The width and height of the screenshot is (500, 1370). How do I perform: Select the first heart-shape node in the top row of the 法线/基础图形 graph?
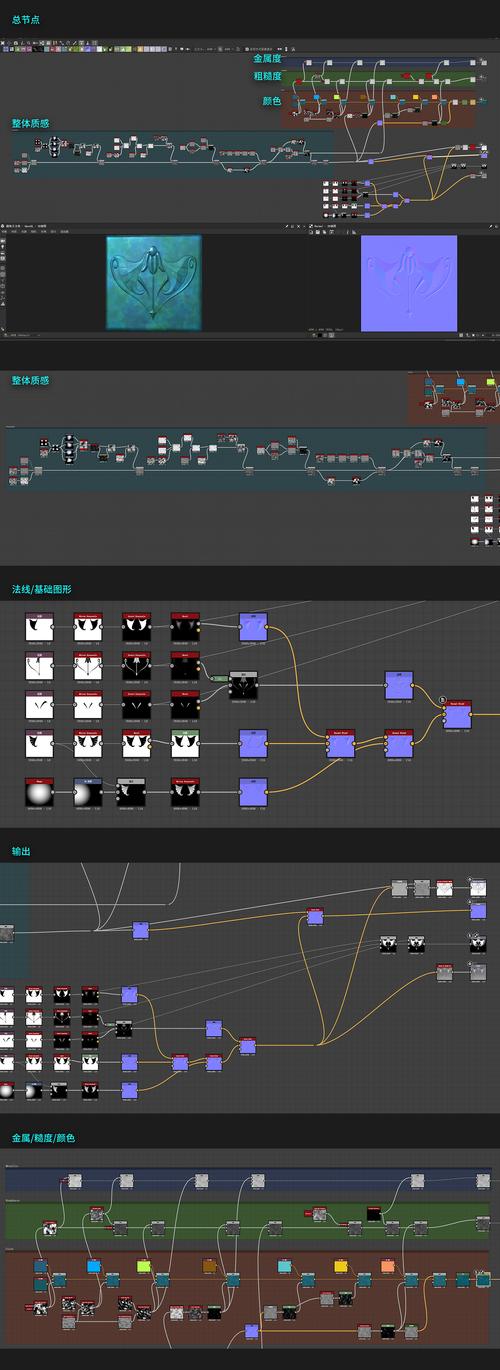click(38, 627)
